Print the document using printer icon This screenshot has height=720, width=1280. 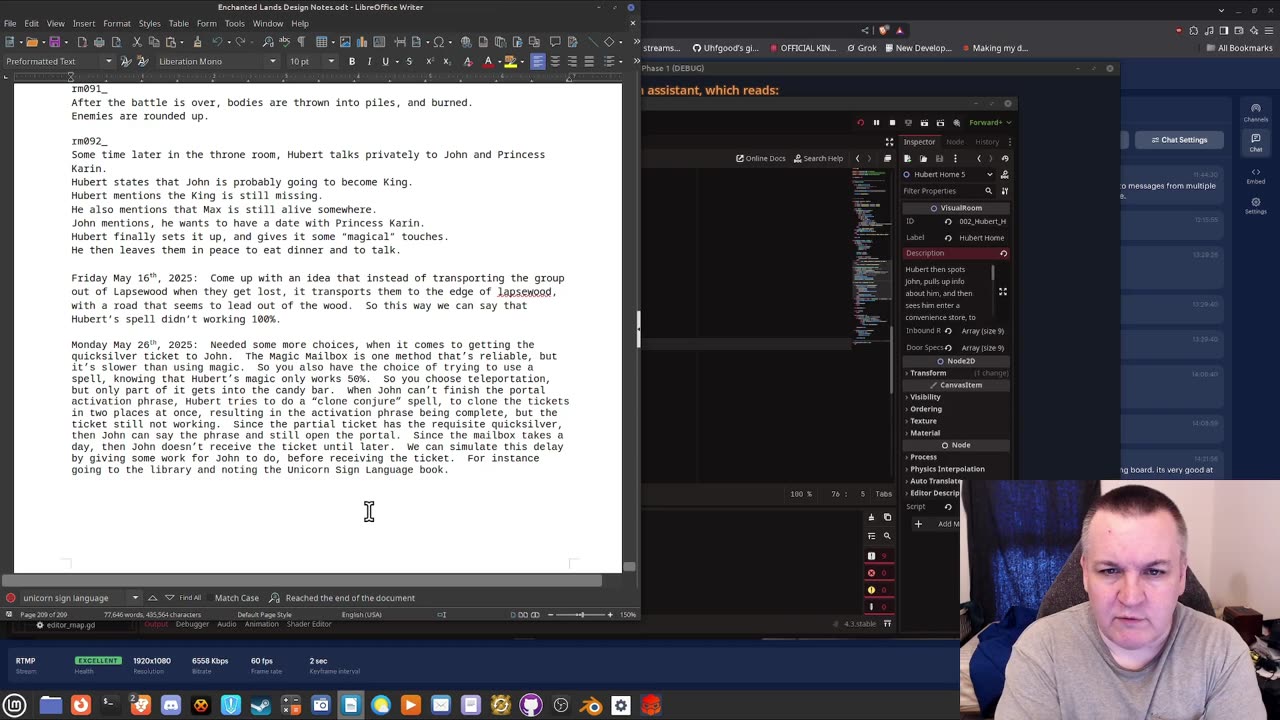99,42
